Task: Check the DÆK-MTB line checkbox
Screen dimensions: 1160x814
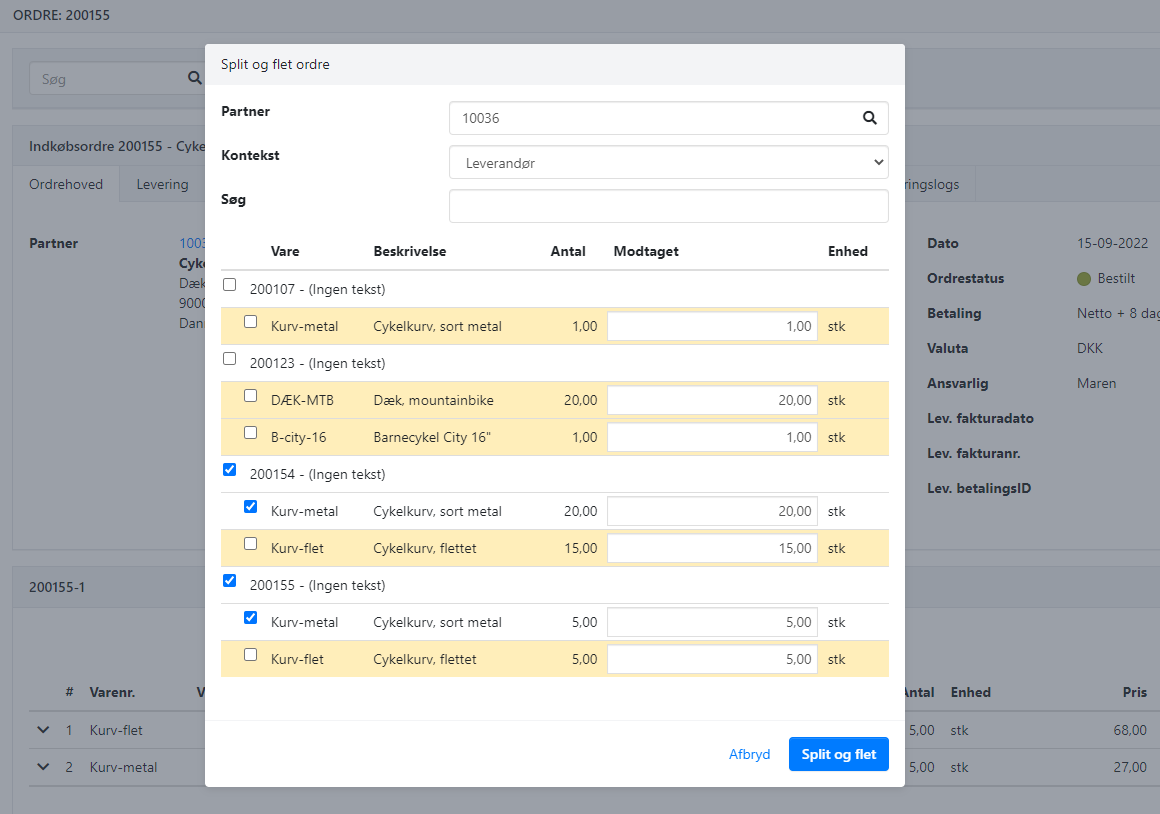Action: (x=251, y=396)
